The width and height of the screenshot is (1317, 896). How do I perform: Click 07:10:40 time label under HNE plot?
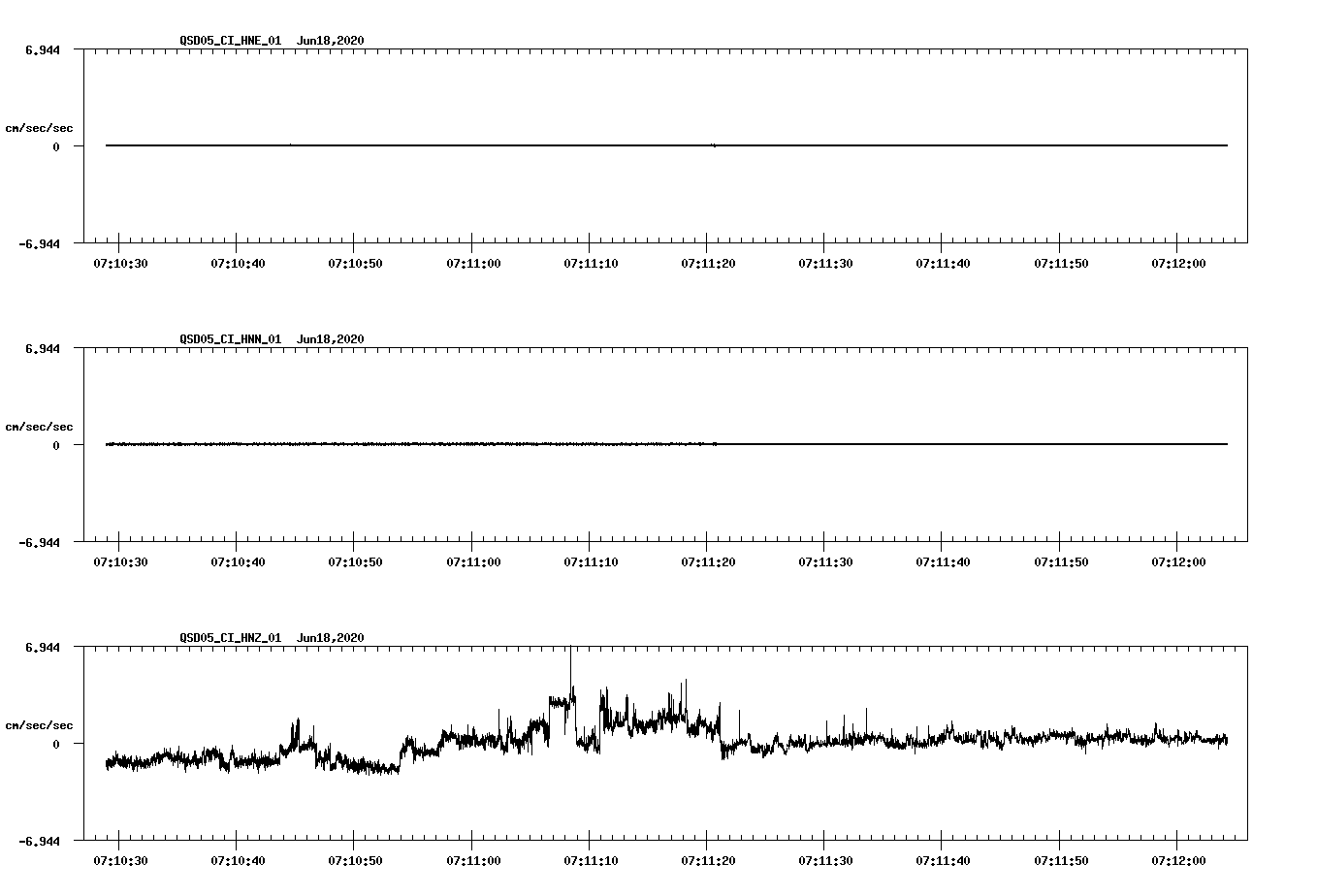[x=238, y=264]
